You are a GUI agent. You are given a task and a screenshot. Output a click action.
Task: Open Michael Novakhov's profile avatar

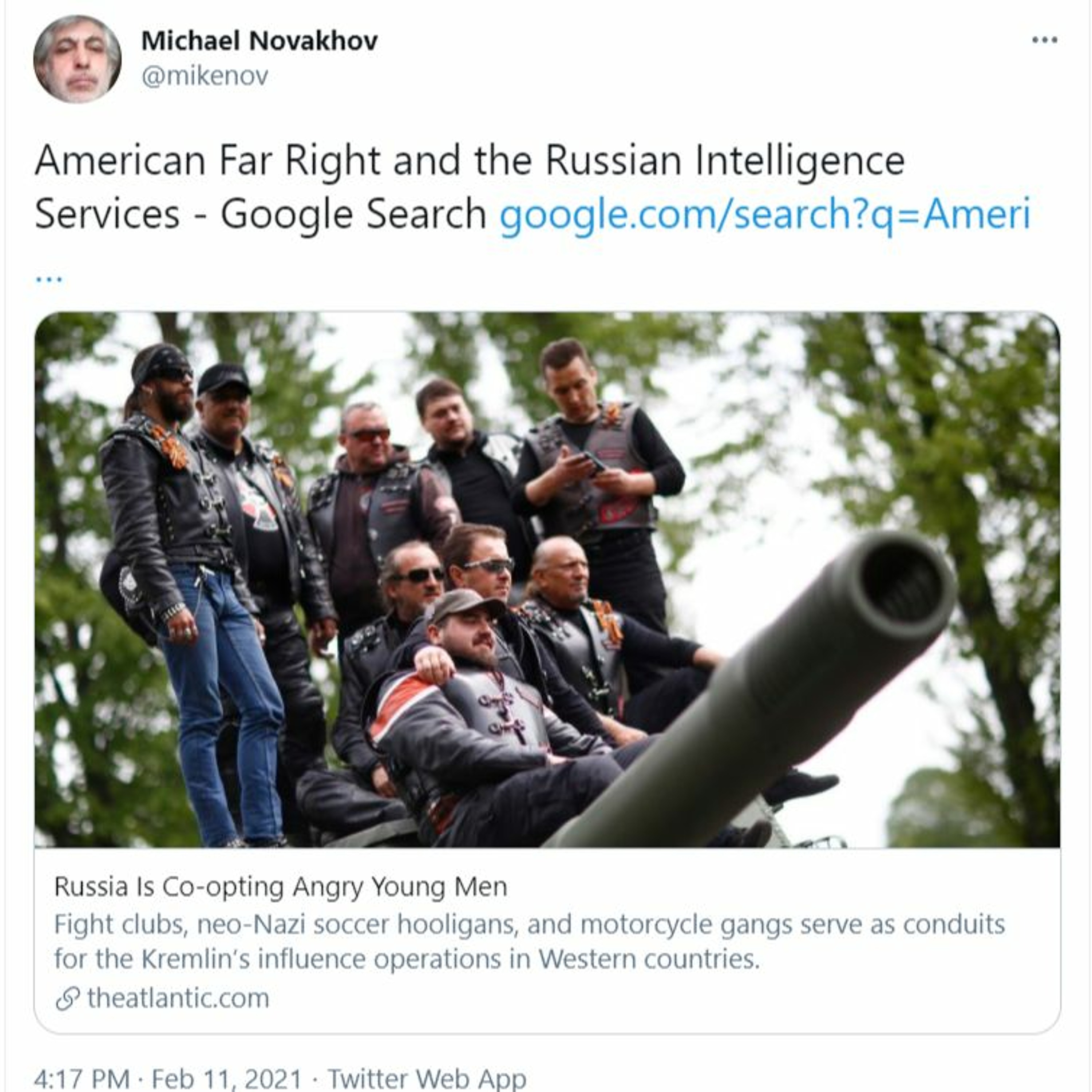click(x=77, y=59)
